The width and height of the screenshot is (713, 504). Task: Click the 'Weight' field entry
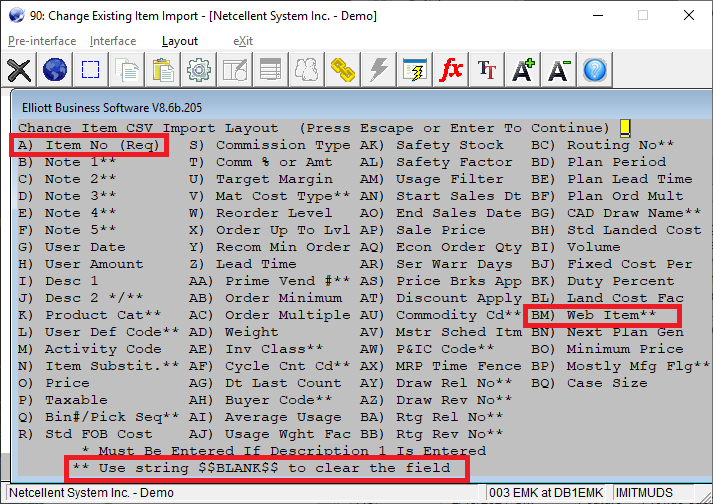233,332
